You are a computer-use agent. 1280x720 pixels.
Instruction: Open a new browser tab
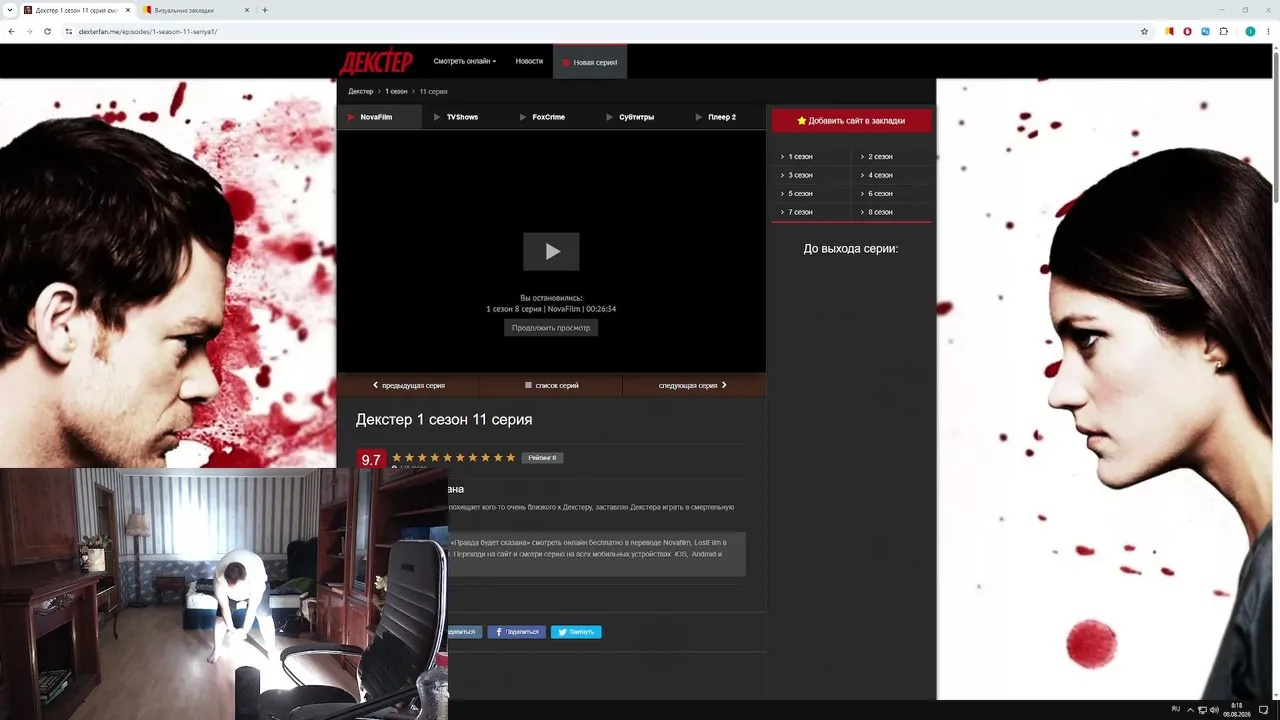[265, 10]
